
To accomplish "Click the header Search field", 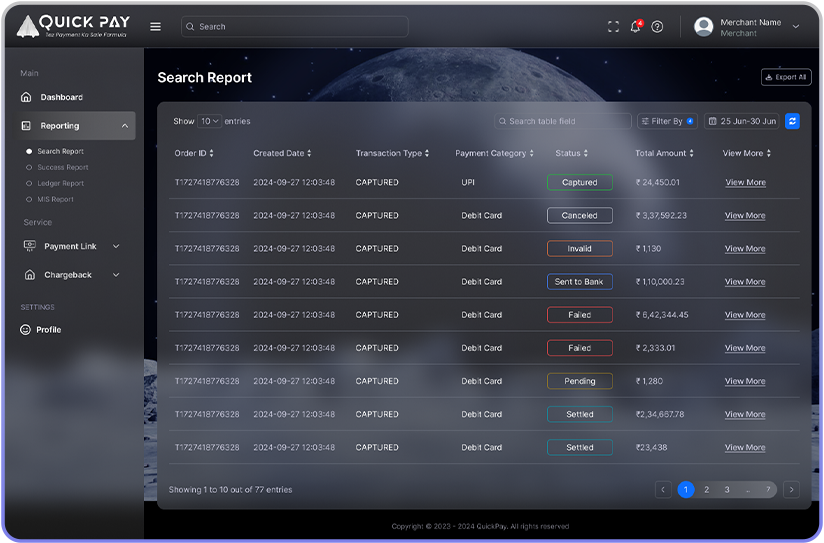I will click(x=295, y=27).
